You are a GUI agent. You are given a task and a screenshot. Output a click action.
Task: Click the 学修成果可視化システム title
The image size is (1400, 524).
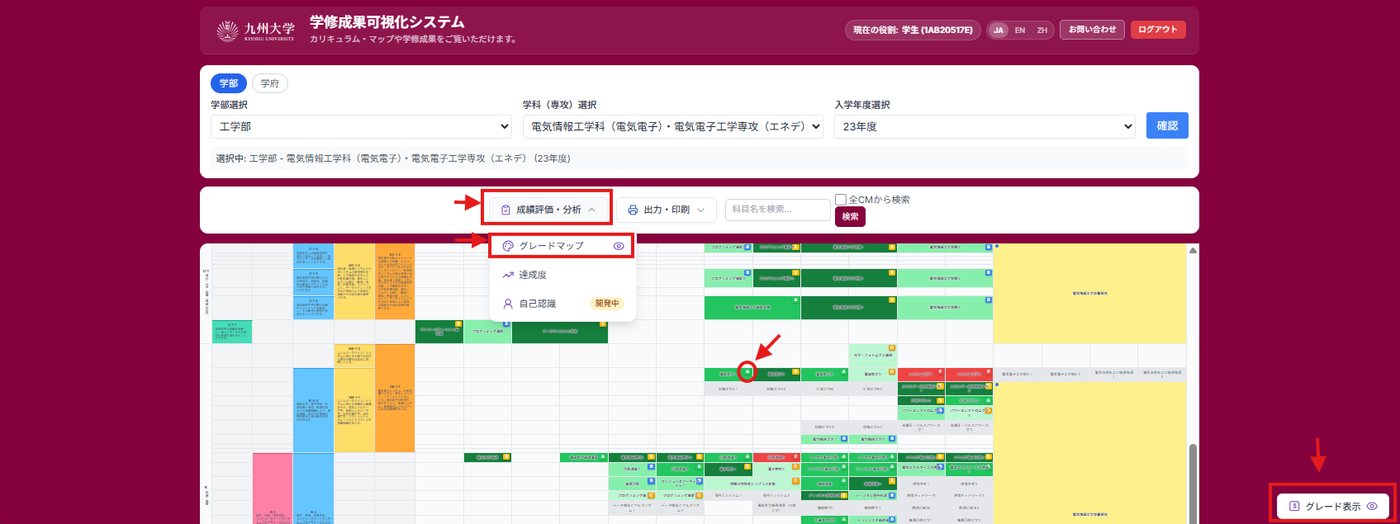point(387,22)
